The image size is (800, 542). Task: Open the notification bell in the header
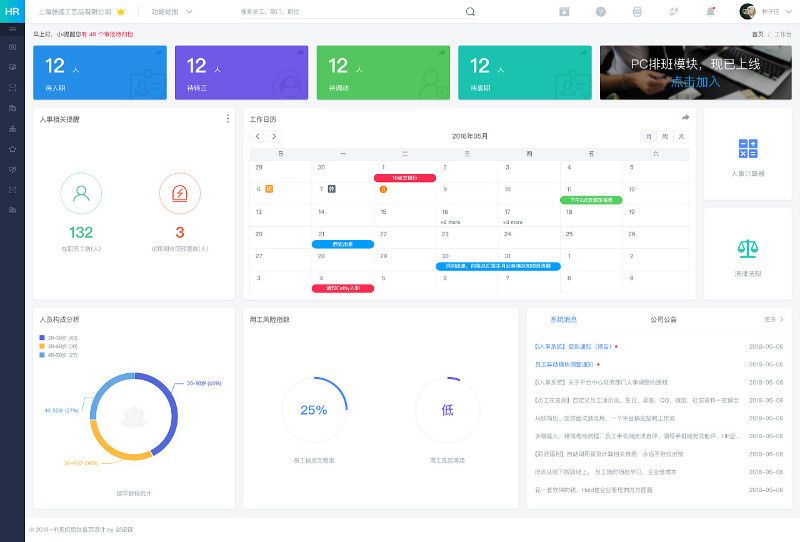pyautogui.click(x=711, y=12)
